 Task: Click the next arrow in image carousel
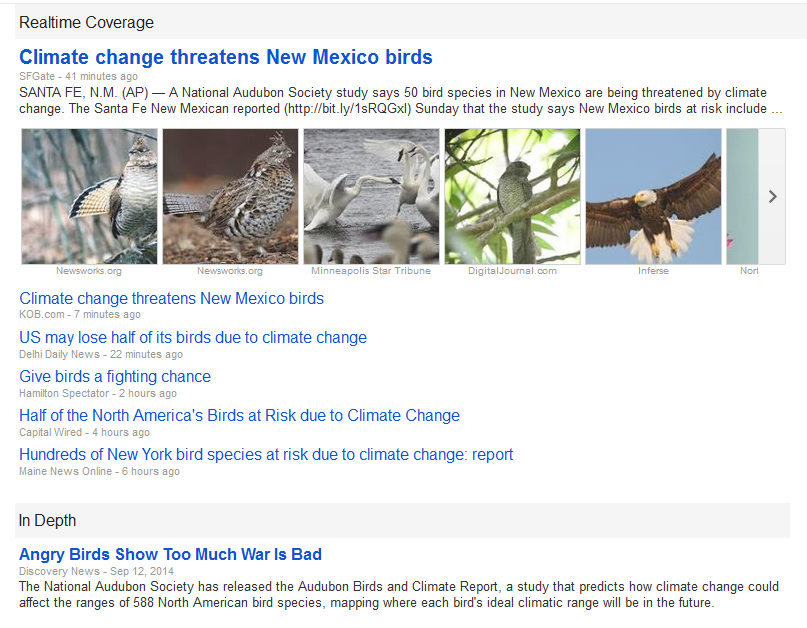coord(772,197)
